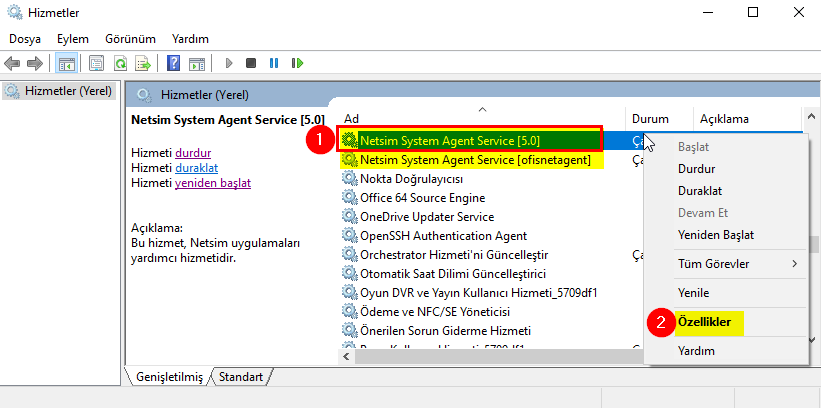
Task: Sort by the Ad column header
Action: point(482,119)
